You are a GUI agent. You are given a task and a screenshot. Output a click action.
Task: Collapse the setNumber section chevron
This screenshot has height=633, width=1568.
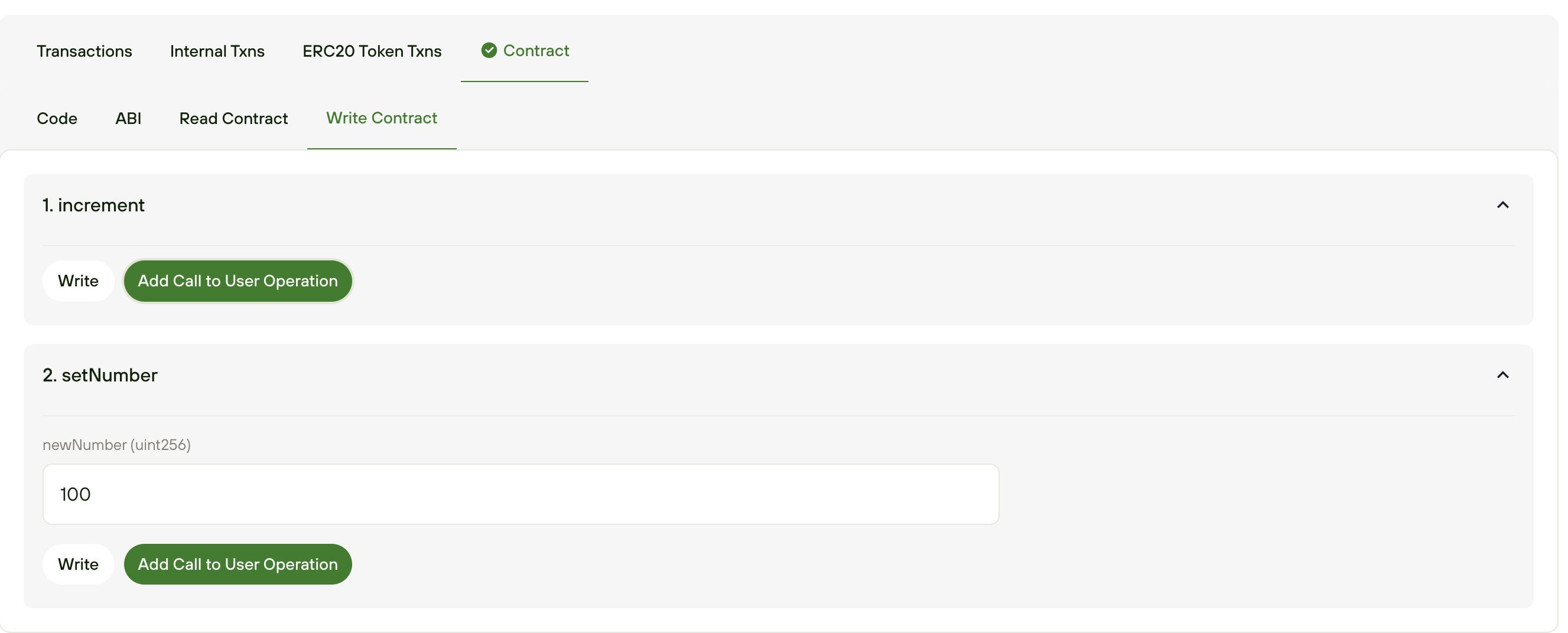[1502, 375]
